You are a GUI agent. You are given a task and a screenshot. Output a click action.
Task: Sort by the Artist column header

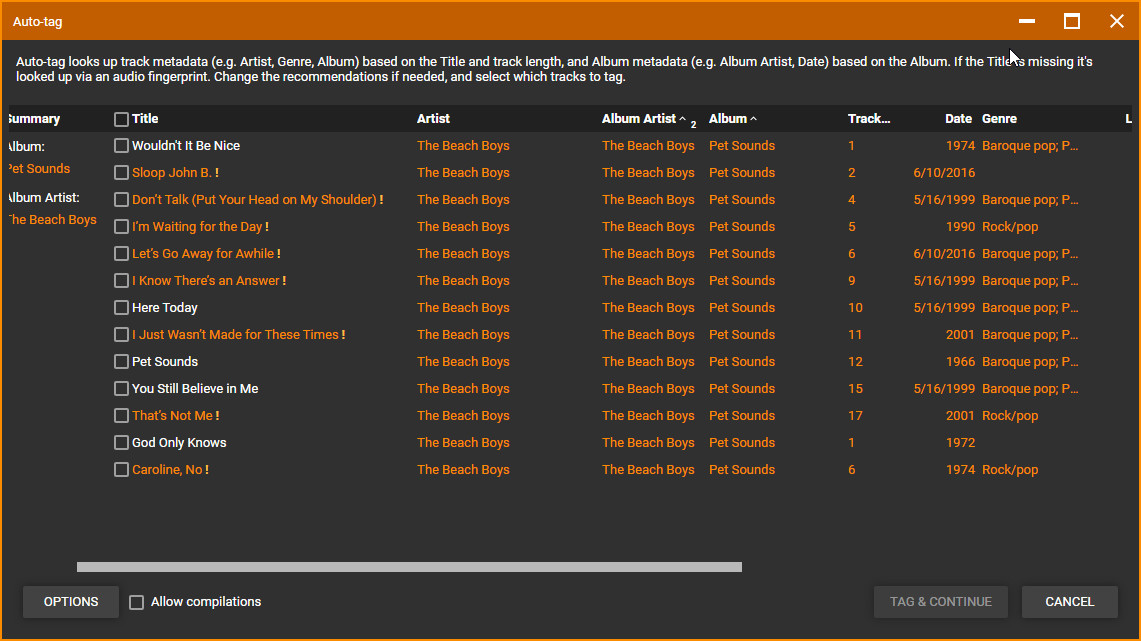tap(433, 119)
